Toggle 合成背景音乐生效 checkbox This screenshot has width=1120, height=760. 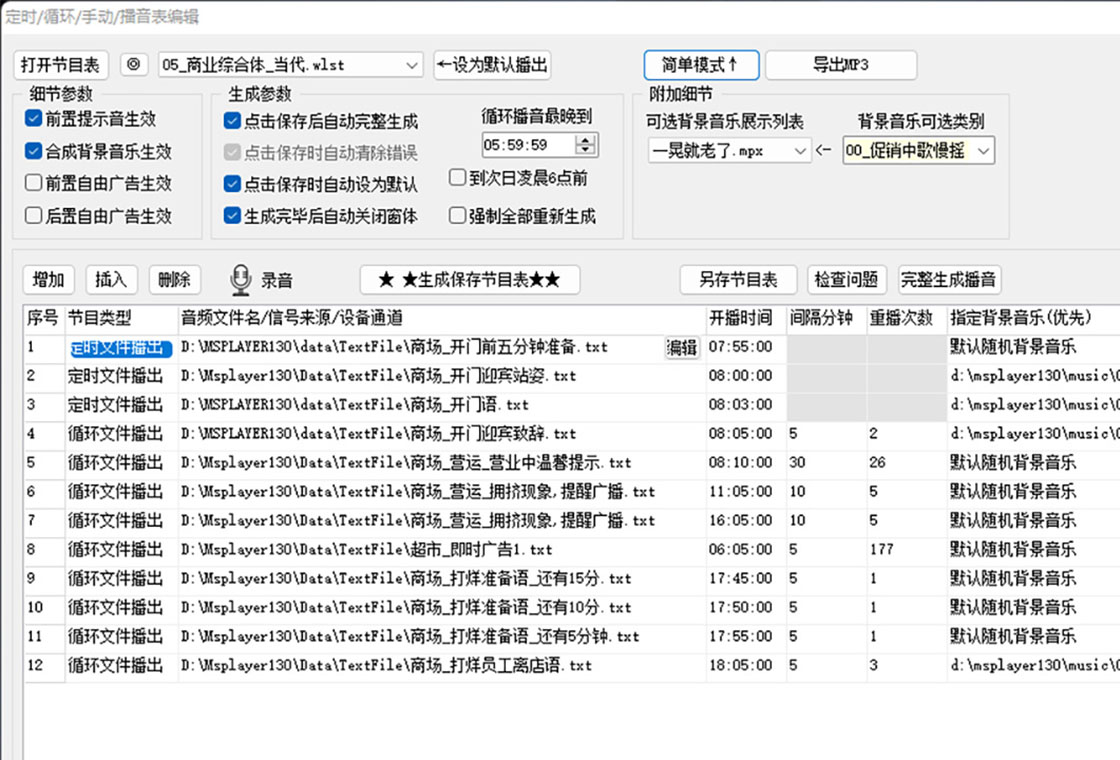[34, 151]
